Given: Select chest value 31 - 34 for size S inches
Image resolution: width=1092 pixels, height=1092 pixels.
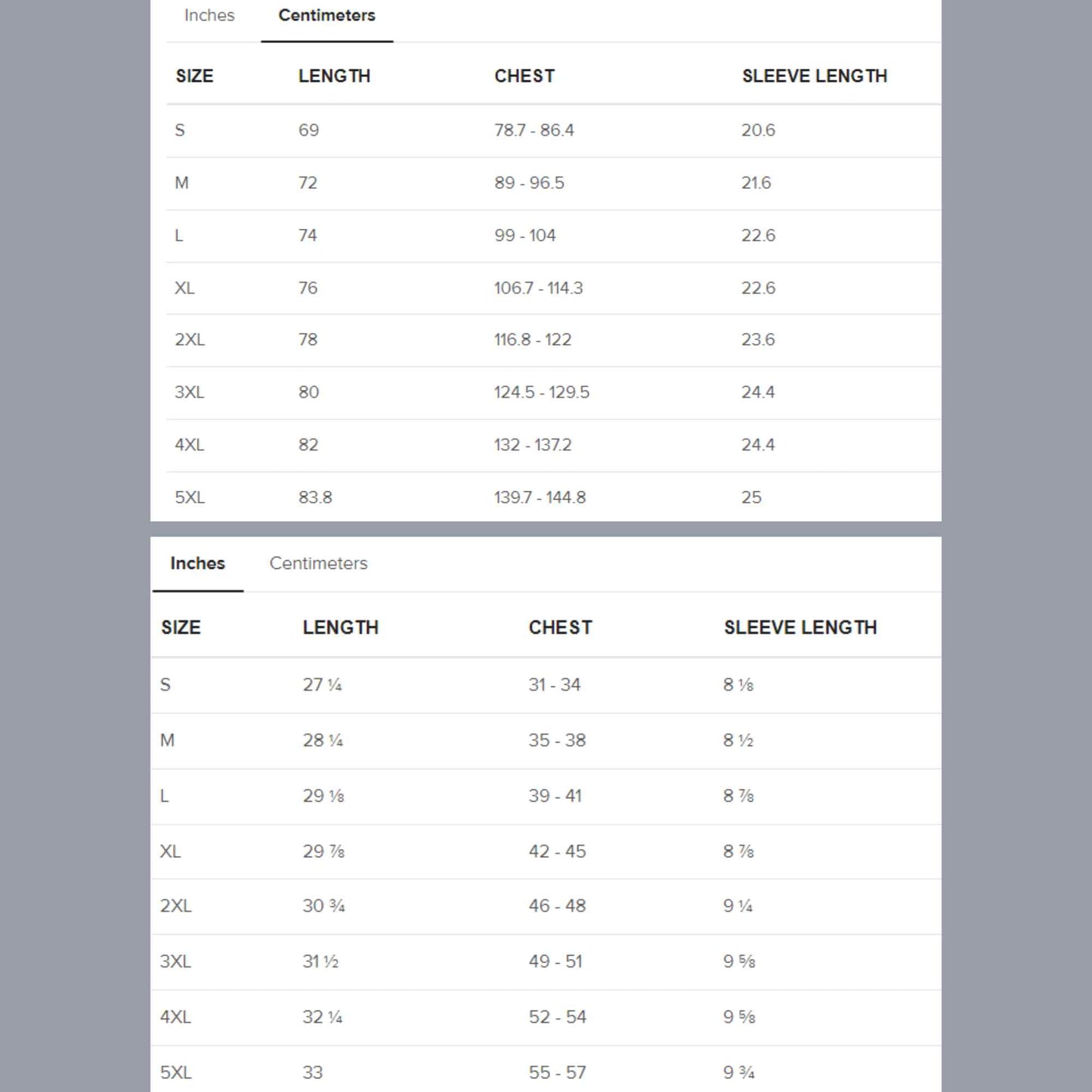Looking at the screenshot, I should (555, 685).
